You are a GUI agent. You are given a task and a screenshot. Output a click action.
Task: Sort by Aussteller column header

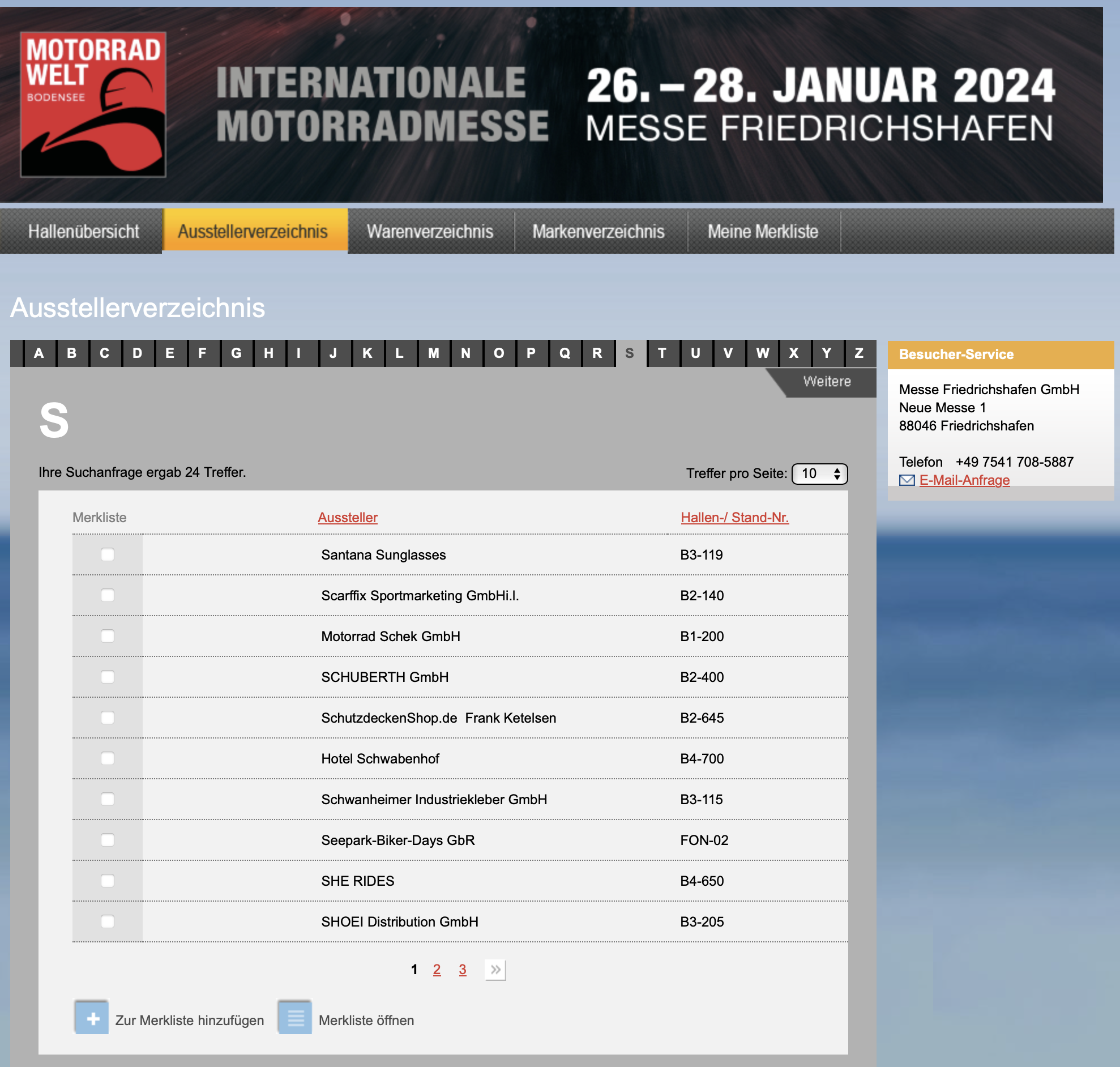click(347, 518)
